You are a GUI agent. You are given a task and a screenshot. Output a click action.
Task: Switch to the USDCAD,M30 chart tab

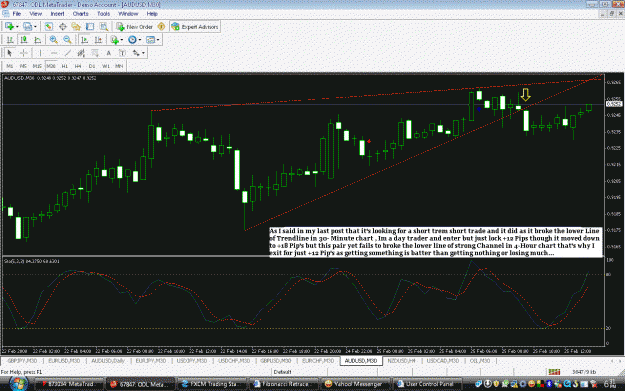coord(443,361)
